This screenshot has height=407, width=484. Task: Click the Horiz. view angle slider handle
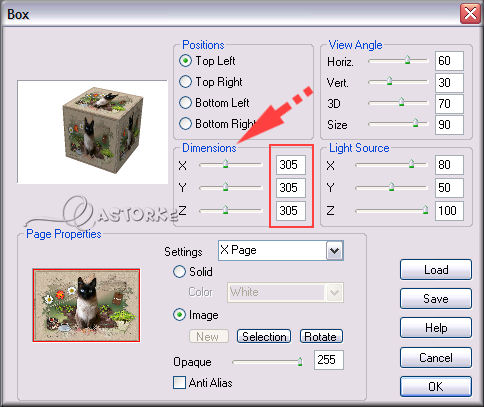[407, 60]
